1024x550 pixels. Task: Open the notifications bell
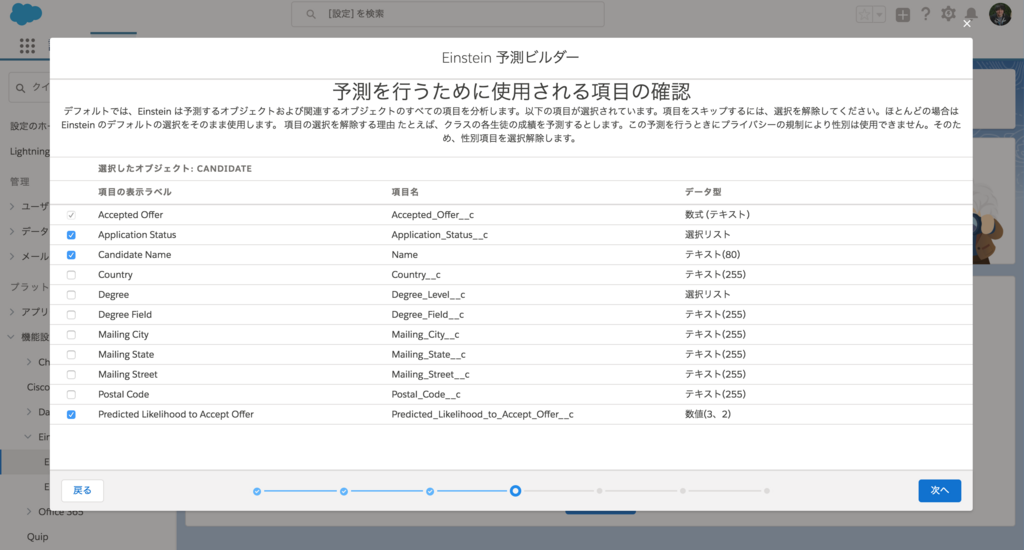[x=971, y=14]
